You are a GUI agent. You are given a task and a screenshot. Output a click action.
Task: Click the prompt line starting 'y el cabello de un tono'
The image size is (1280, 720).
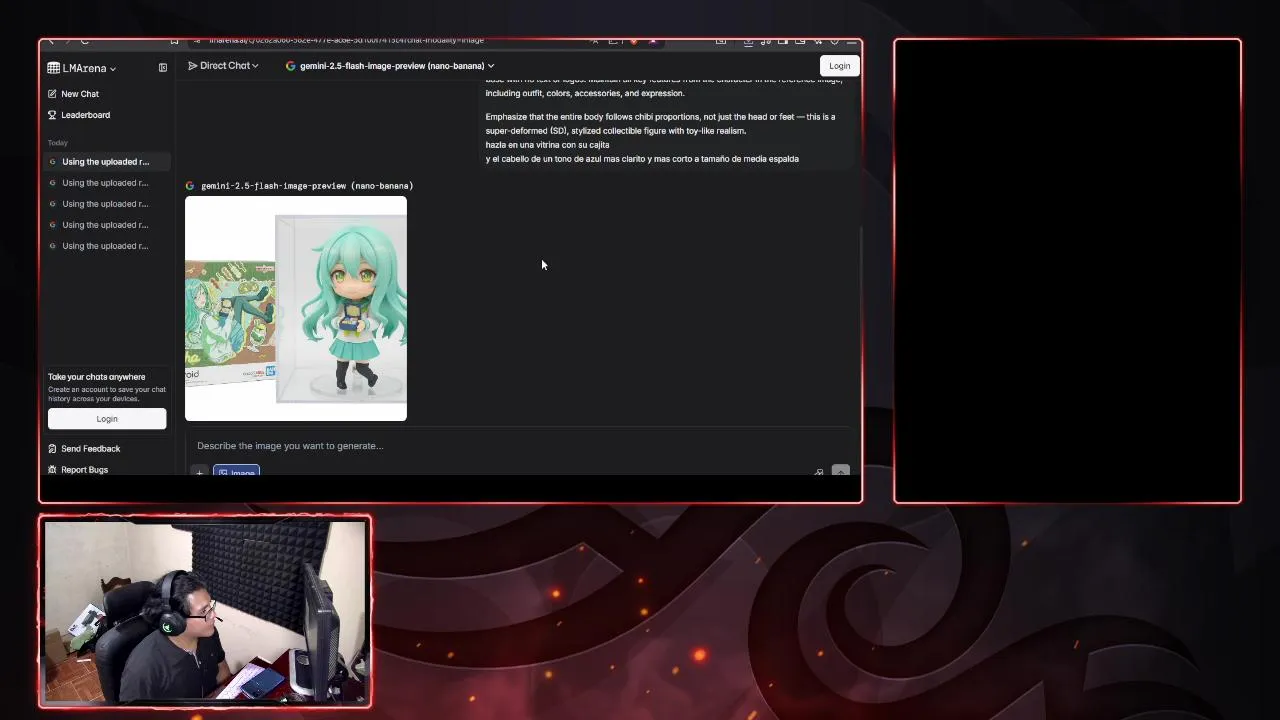tap(642, 159)
